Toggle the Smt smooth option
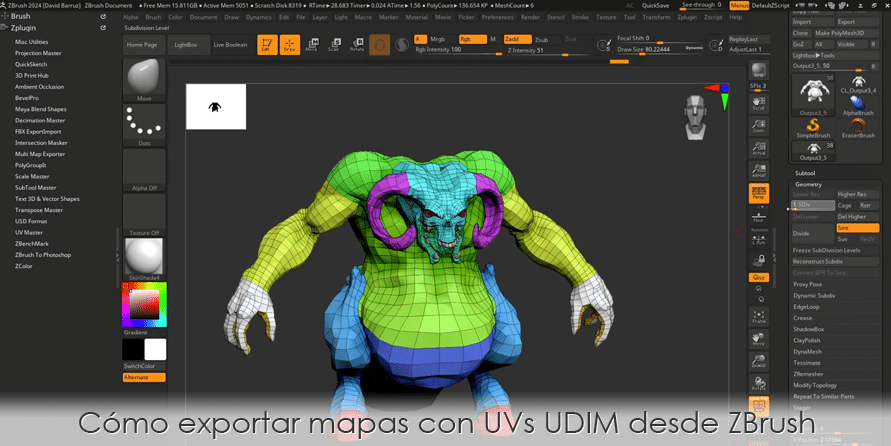 point(857,228)
